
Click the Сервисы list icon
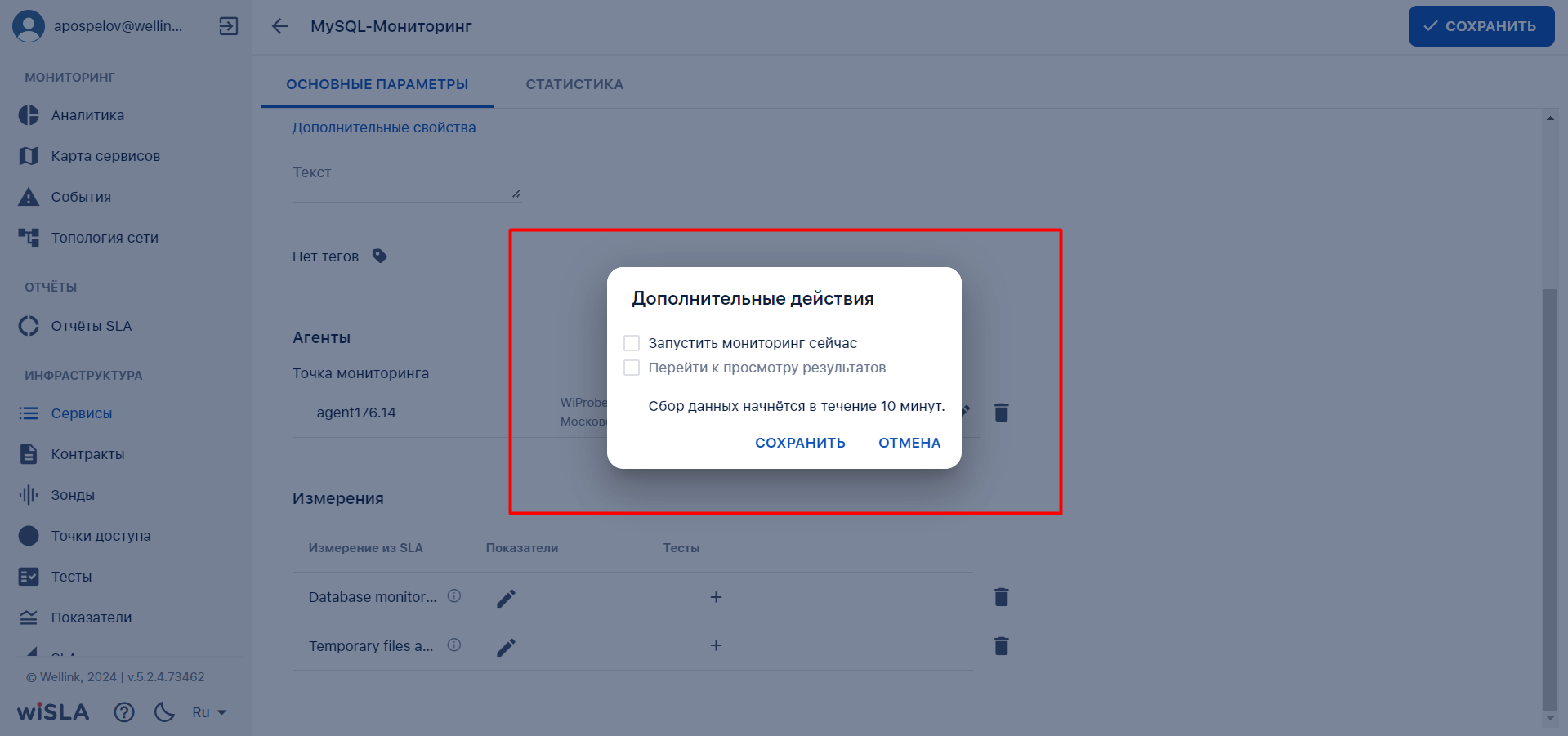click(29, 413)
